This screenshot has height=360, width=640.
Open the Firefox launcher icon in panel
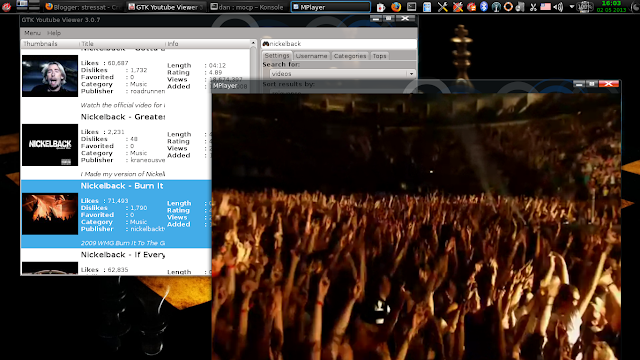point(396,7)
